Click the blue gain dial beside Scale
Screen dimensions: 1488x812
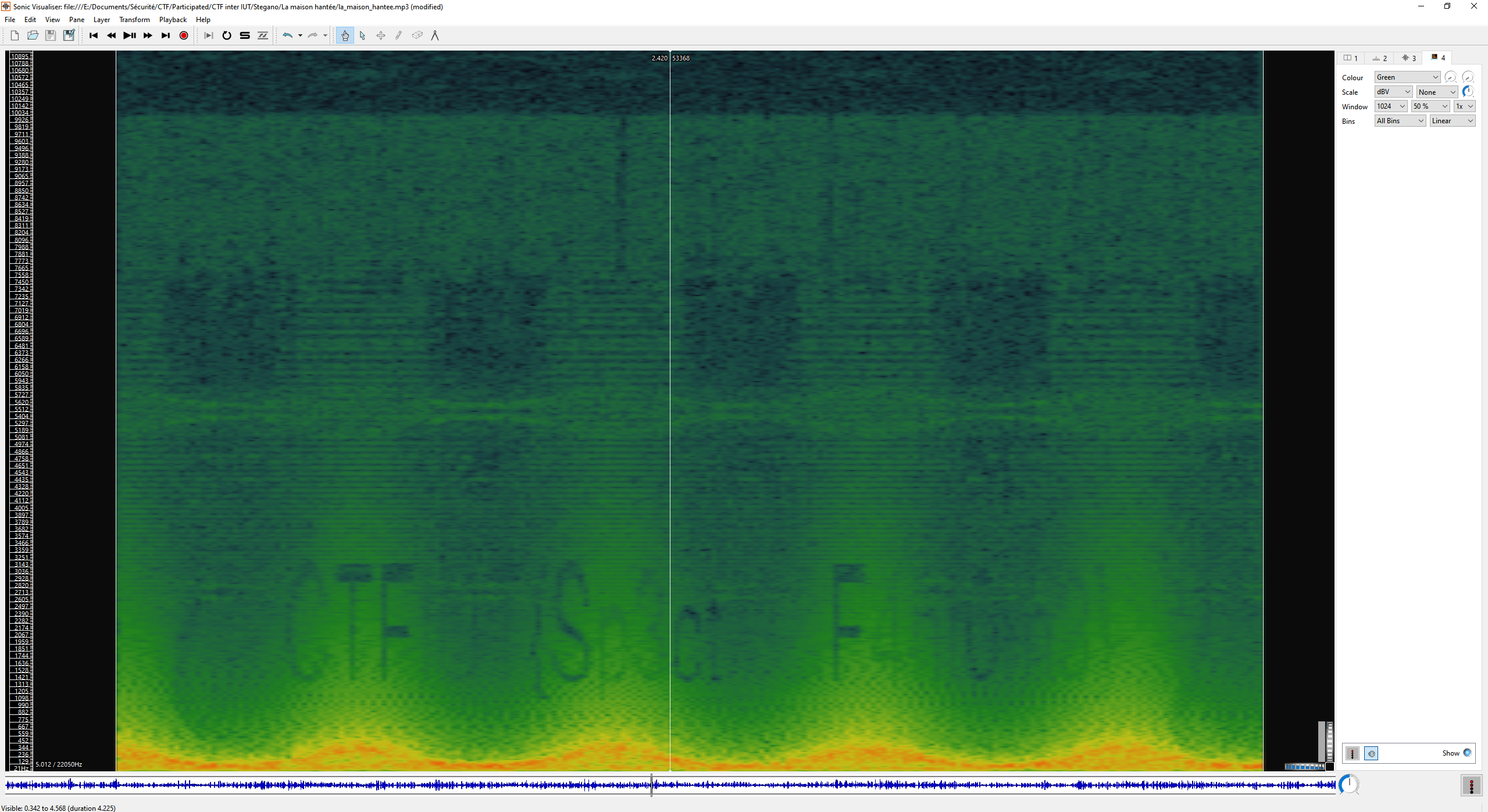(x=1468, y=92)
